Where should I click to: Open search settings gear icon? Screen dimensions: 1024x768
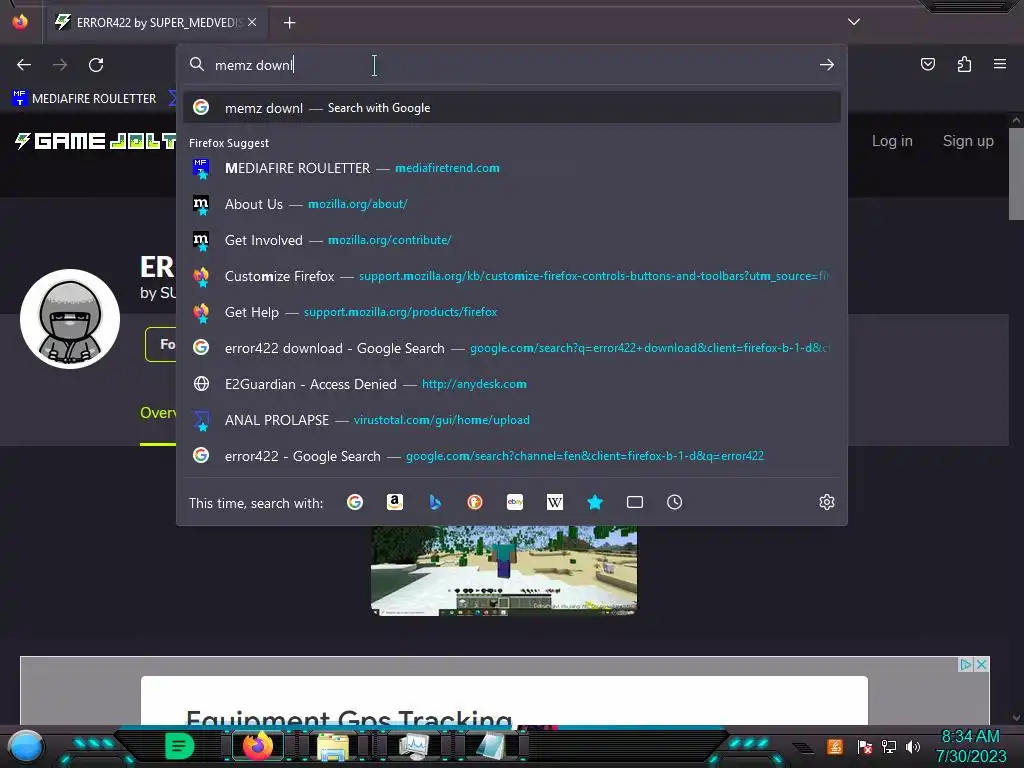coord(827,502)
